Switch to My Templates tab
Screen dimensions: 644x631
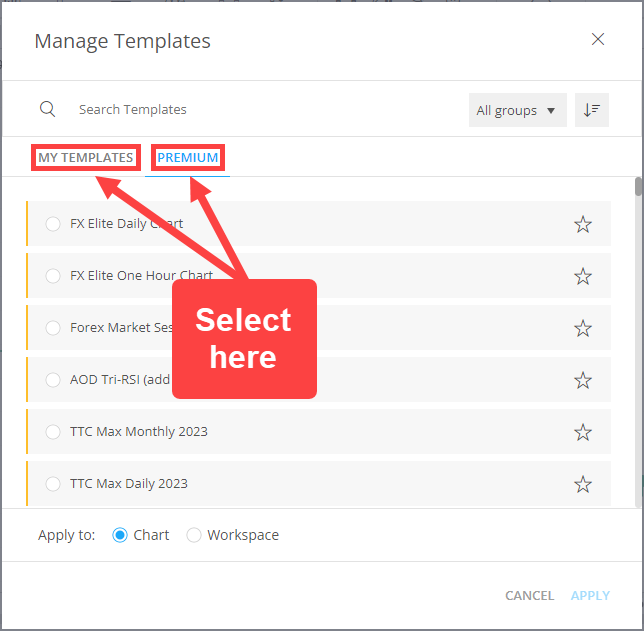(86, 157)
